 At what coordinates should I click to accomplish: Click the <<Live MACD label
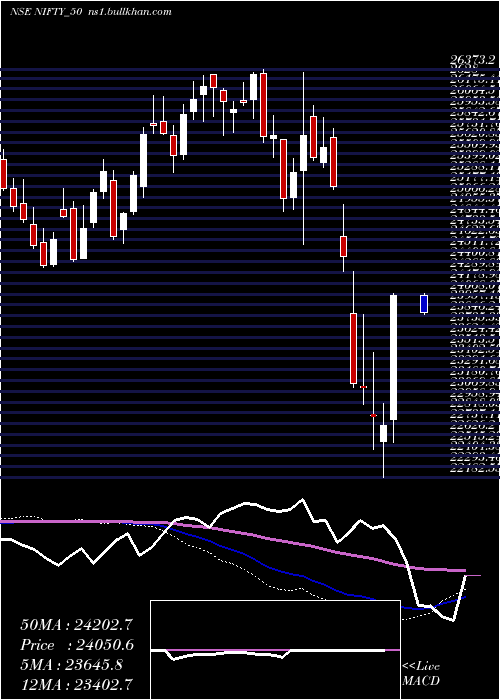tap(421, 674)
